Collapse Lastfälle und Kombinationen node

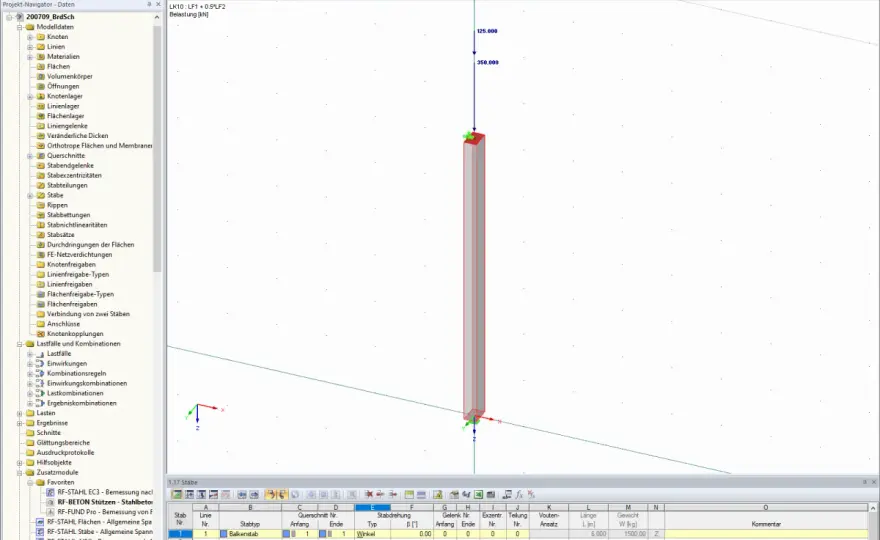coord(20,344)
